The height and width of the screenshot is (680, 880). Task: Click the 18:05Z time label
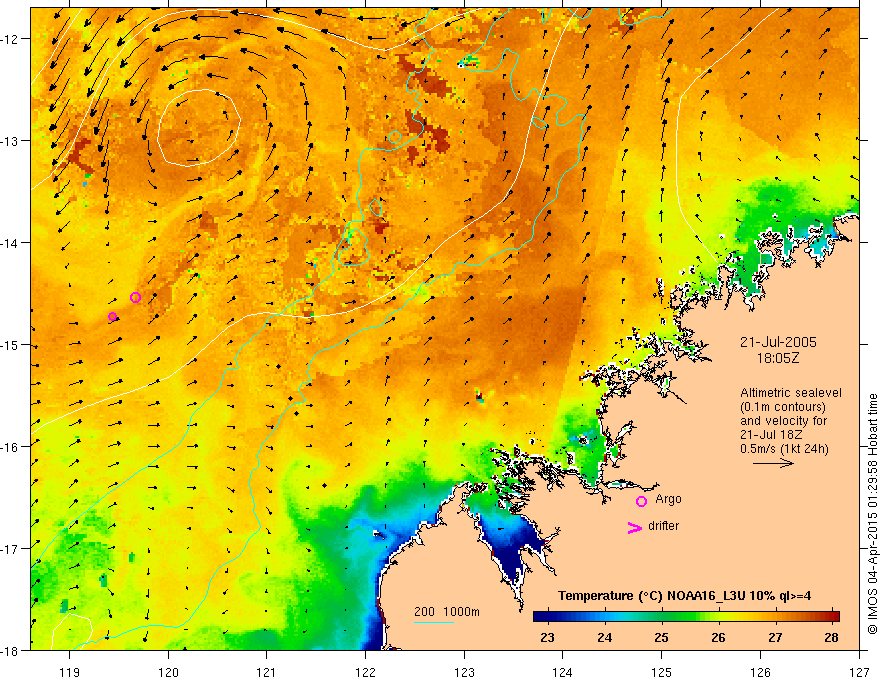point(777,358)
